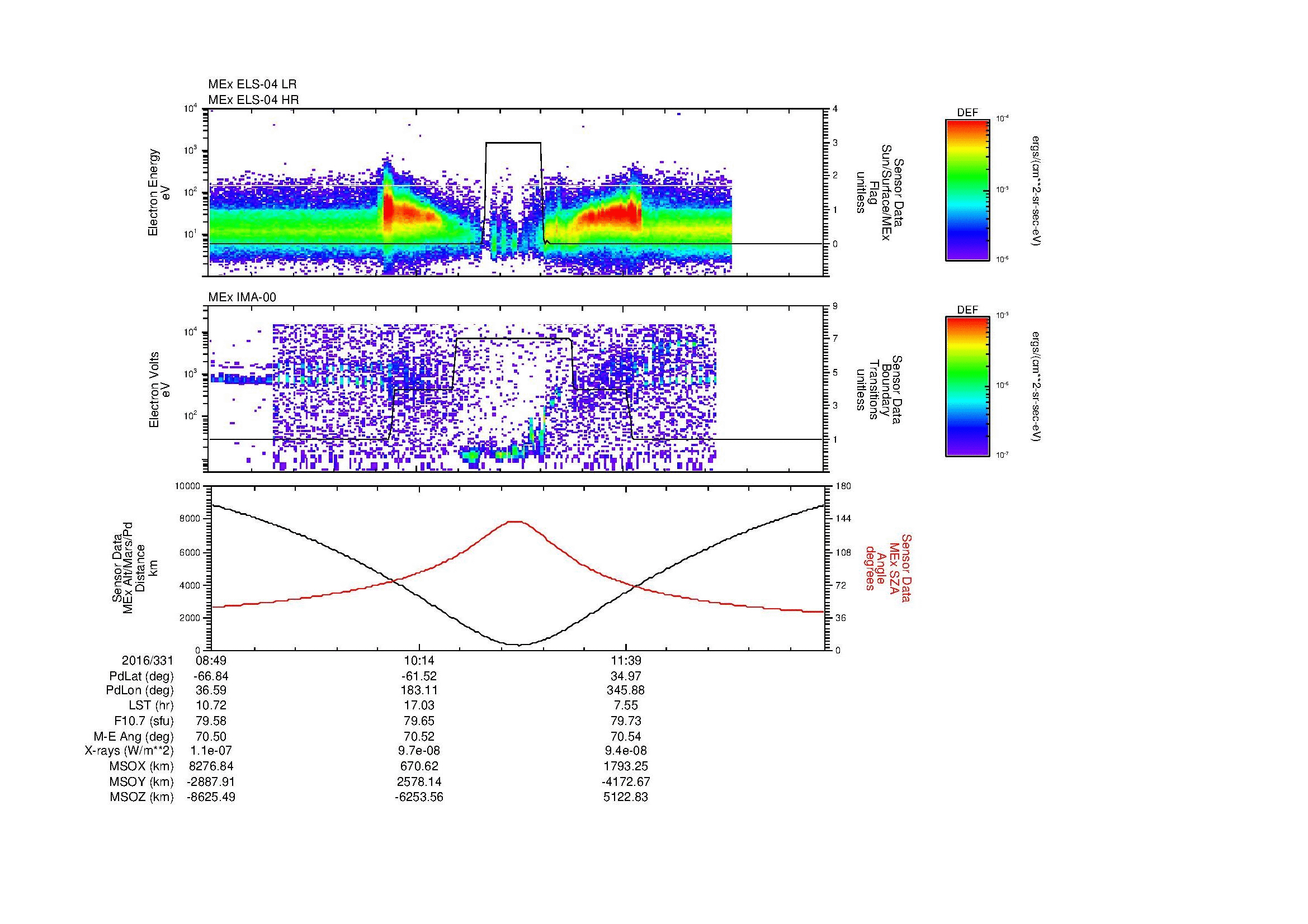The height and width of the screenshot is (924, 1308).
Task: Click the '8000' tick on altitude axis
Action: click(190, 519)
